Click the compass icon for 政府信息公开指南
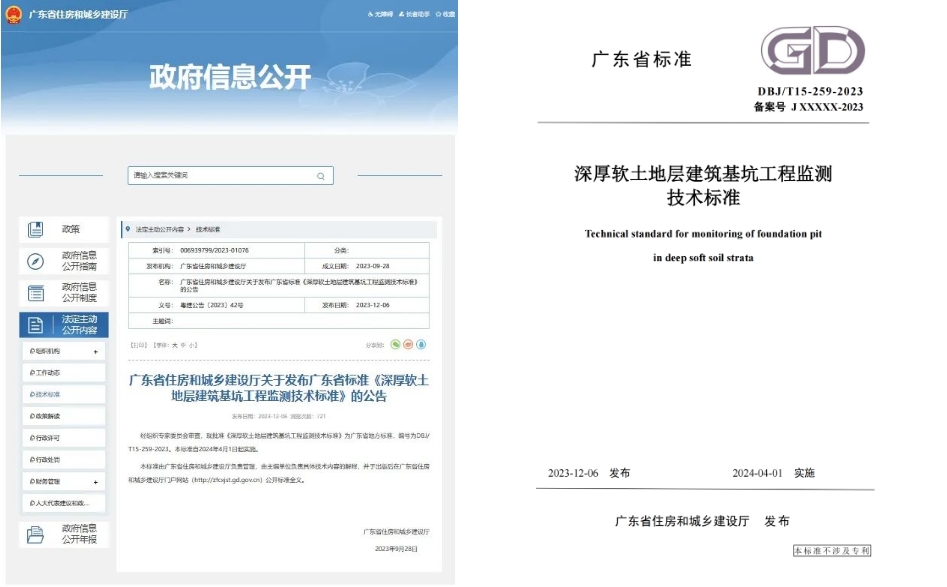 [x=36, y=262]
